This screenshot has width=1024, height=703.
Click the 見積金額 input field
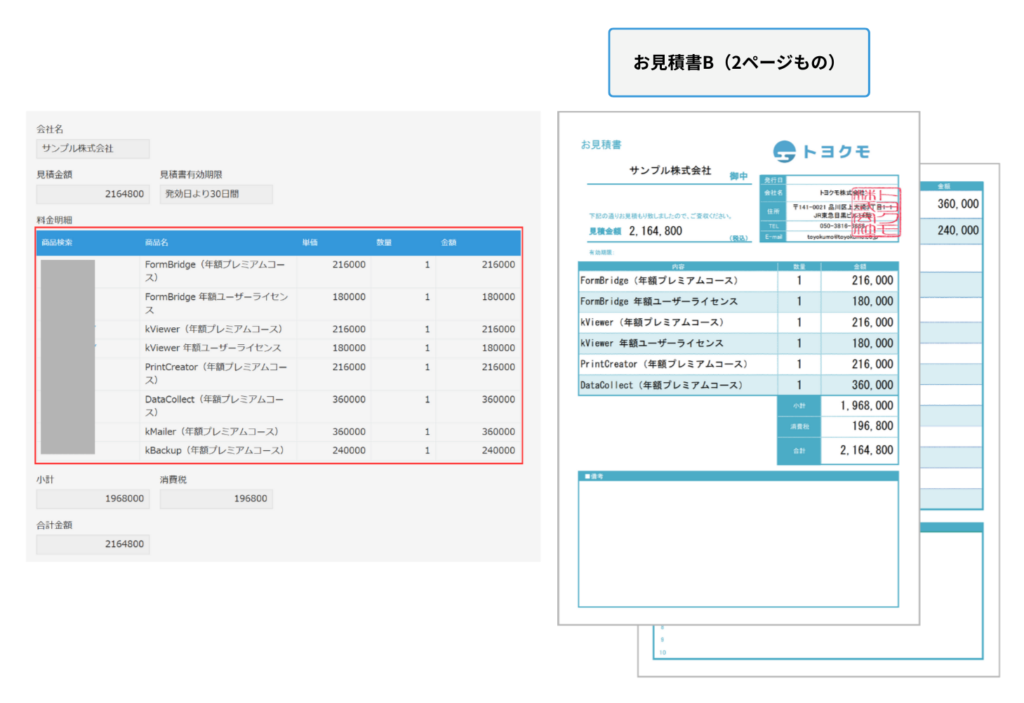[93, 194]
